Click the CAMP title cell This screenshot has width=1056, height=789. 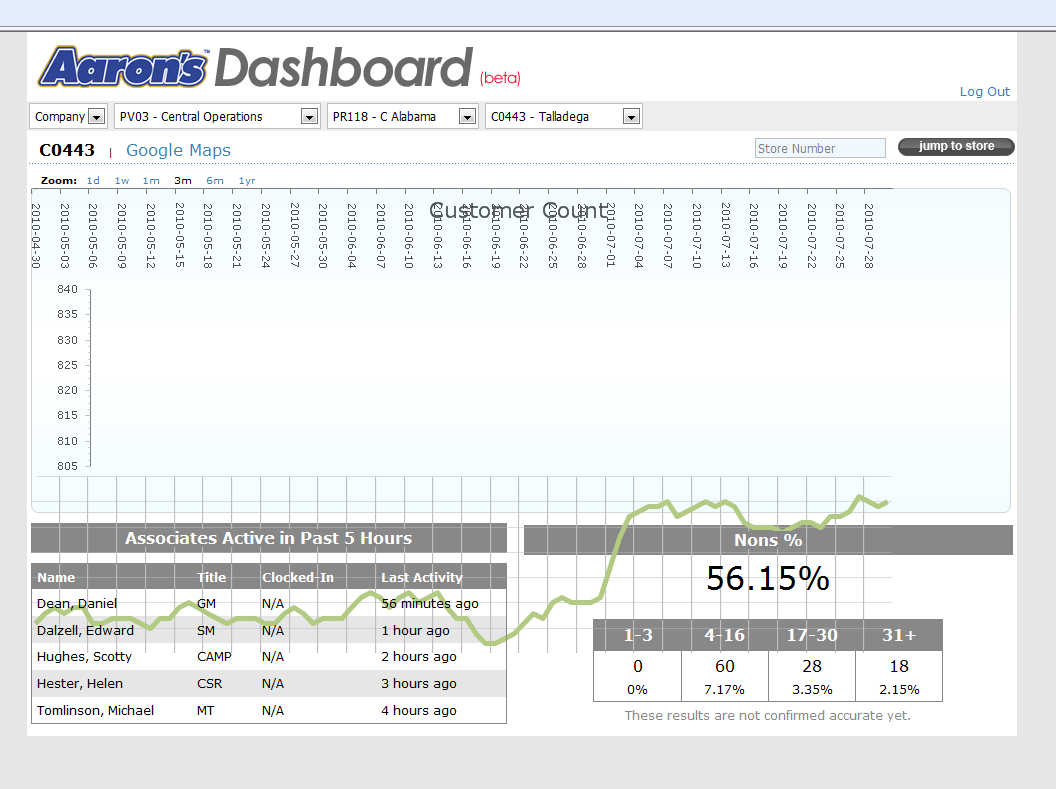point(214,656)
